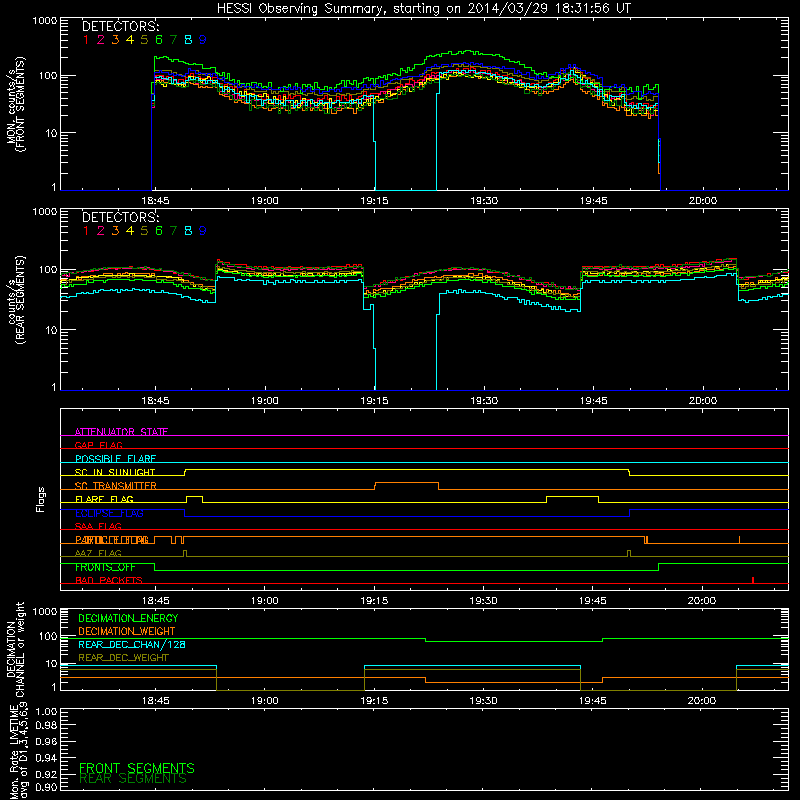Click the 1000 y-axis value of the front segments plot

point(44,21)
